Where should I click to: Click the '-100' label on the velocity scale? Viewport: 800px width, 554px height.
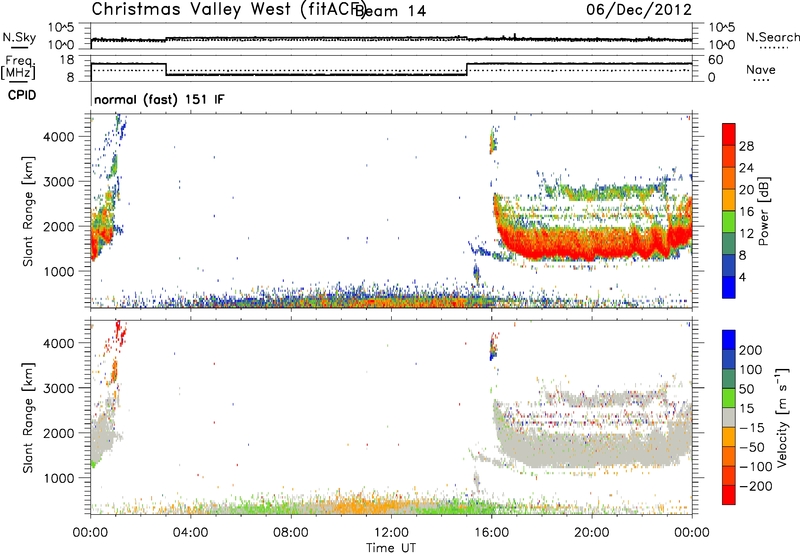tap(756, 466)
